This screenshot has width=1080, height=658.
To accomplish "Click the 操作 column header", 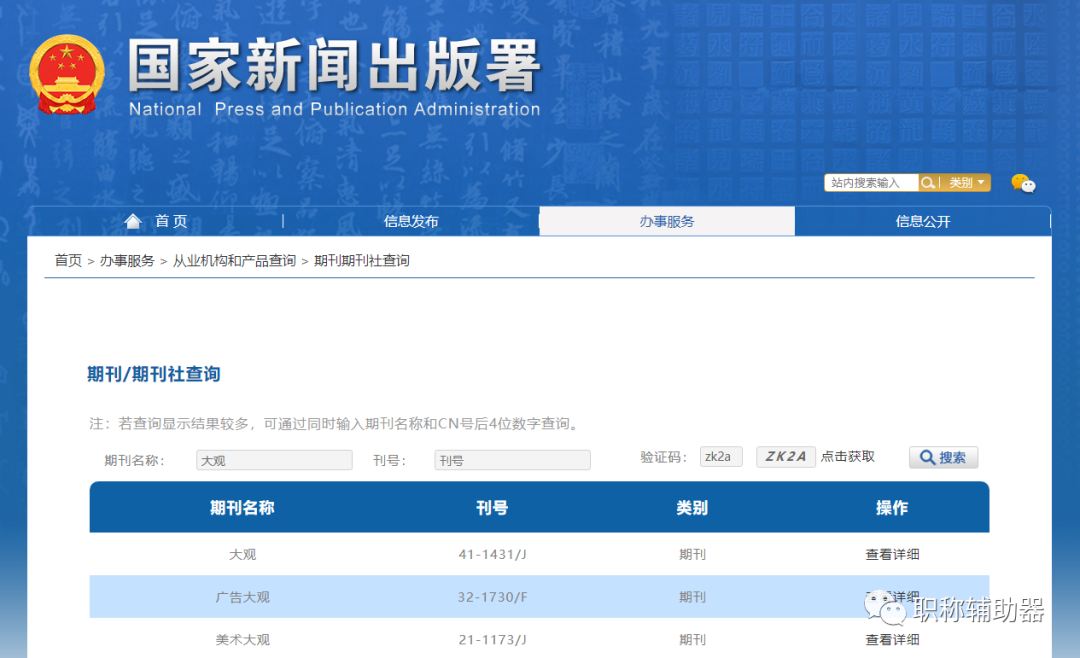I will tap(892, 508).
